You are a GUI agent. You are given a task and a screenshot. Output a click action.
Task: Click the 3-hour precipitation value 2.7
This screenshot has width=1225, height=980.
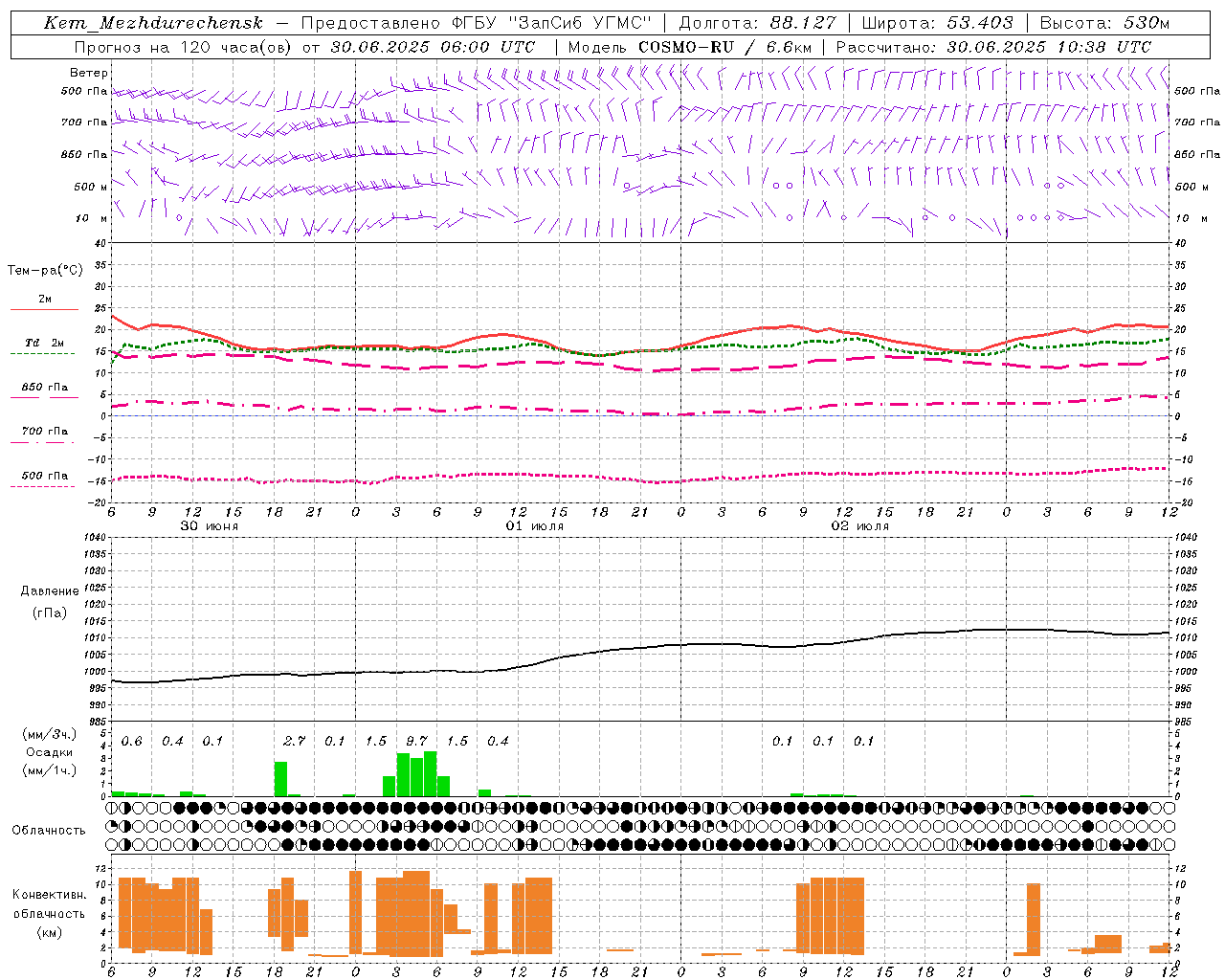coord(294,741)
